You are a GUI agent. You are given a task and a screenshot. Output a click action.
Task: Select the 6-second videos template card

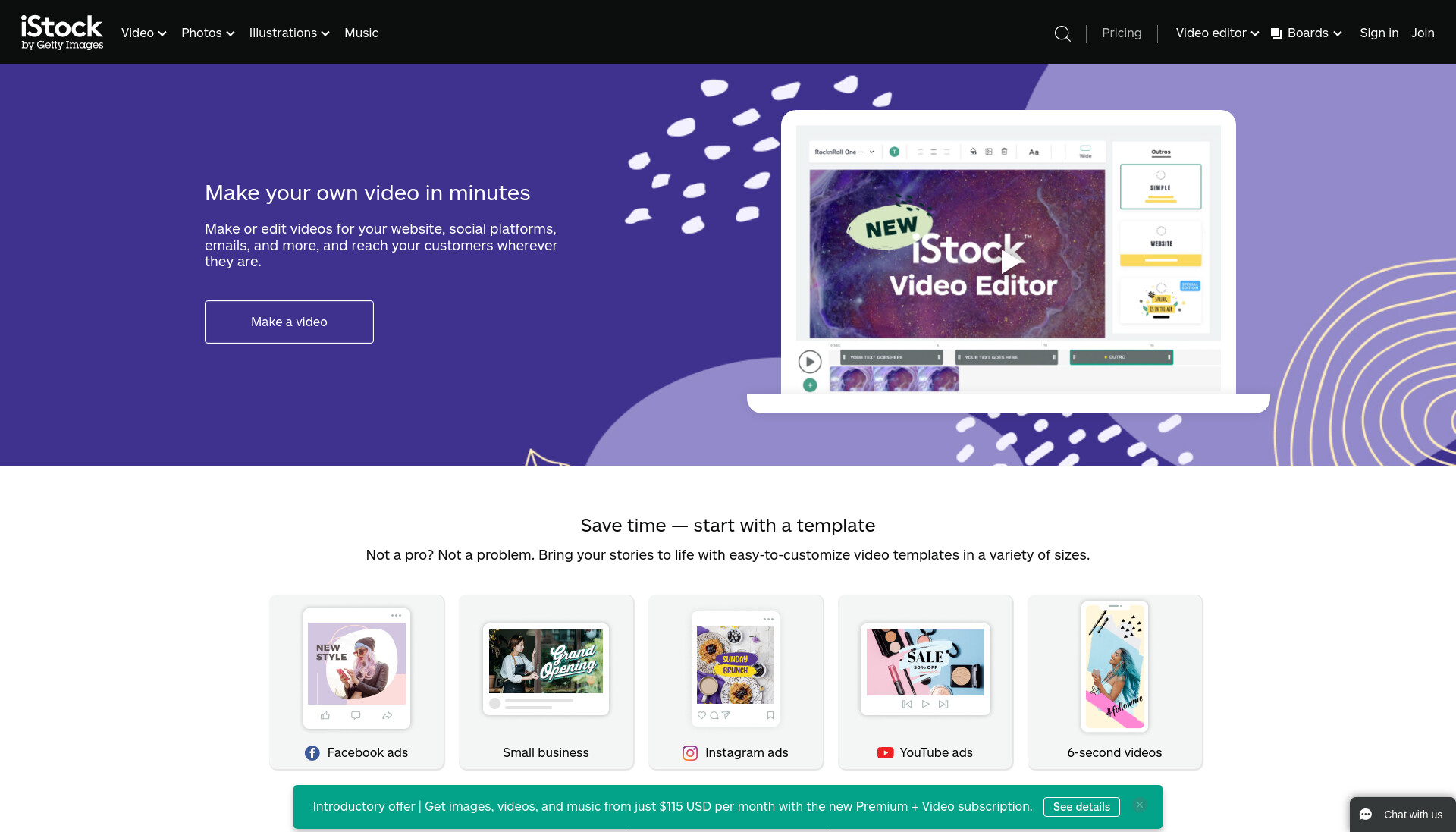tap(1115, 682)
